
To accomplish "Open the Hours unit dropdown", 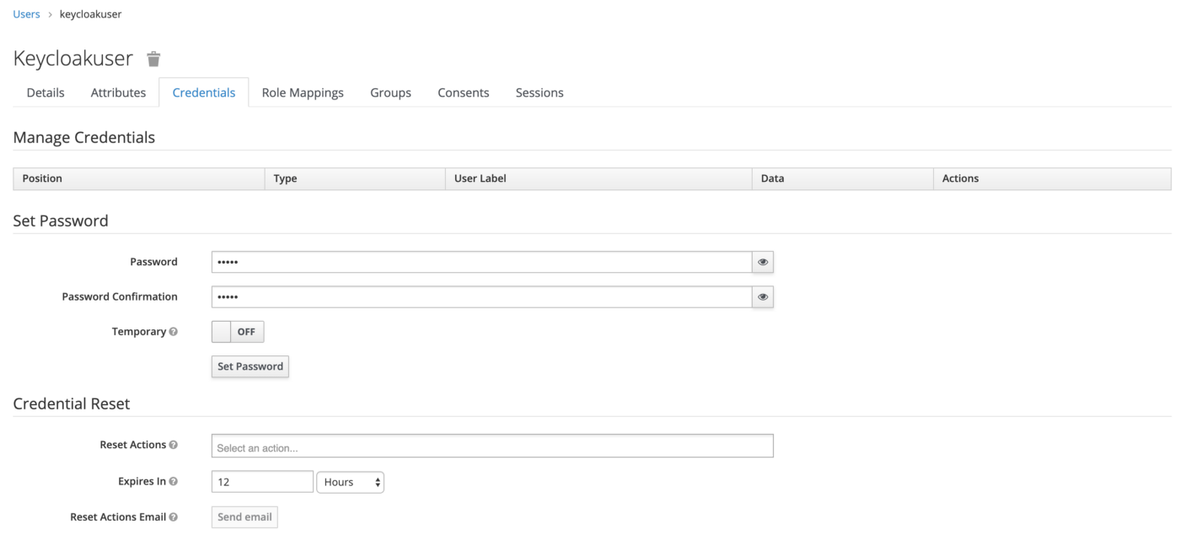I will tap(350, 482).
